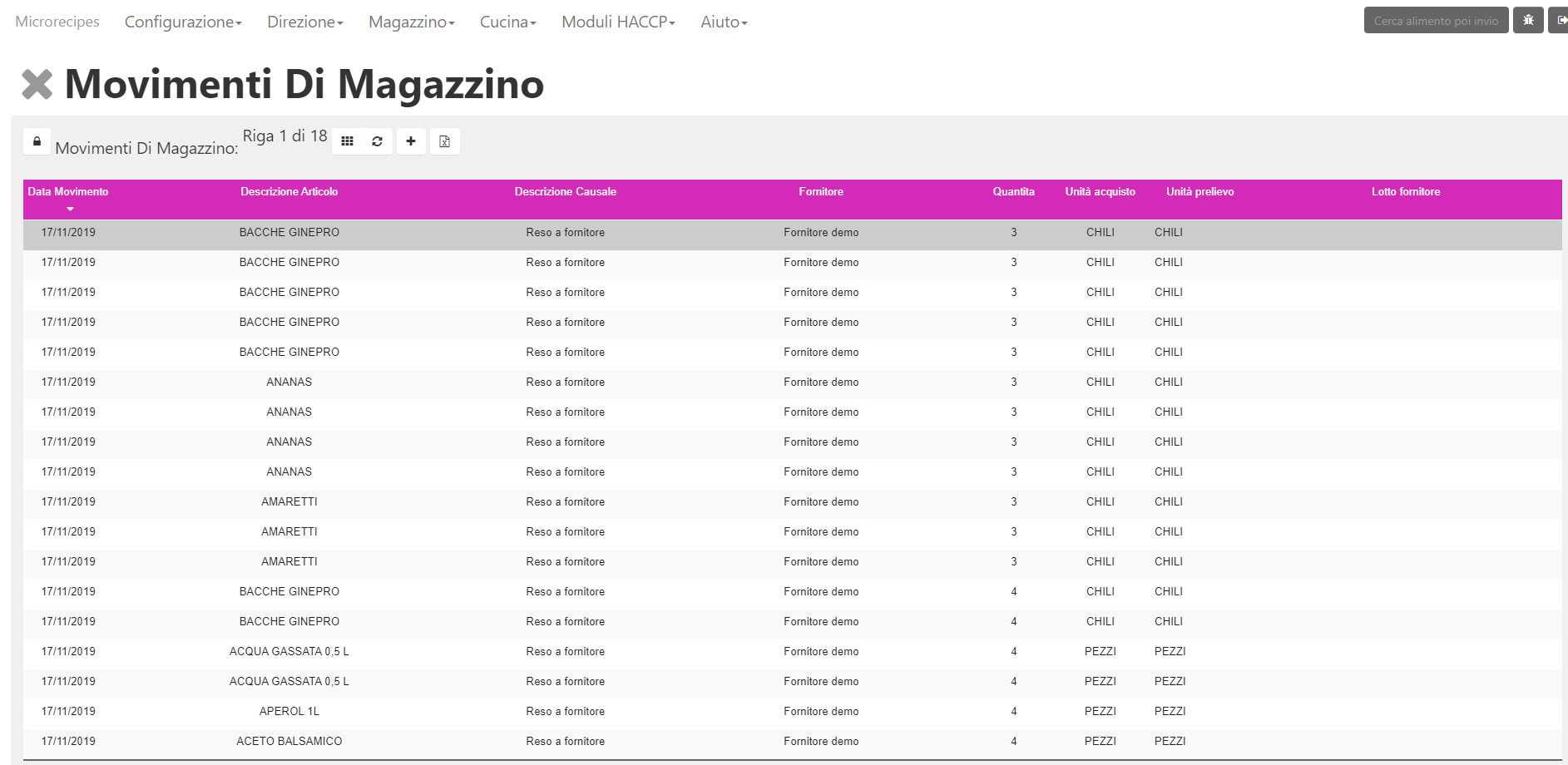This screenshot has width=1568, height=765.
Task: Select the APEROL 1L article cell
Action: tap(289, 712)
